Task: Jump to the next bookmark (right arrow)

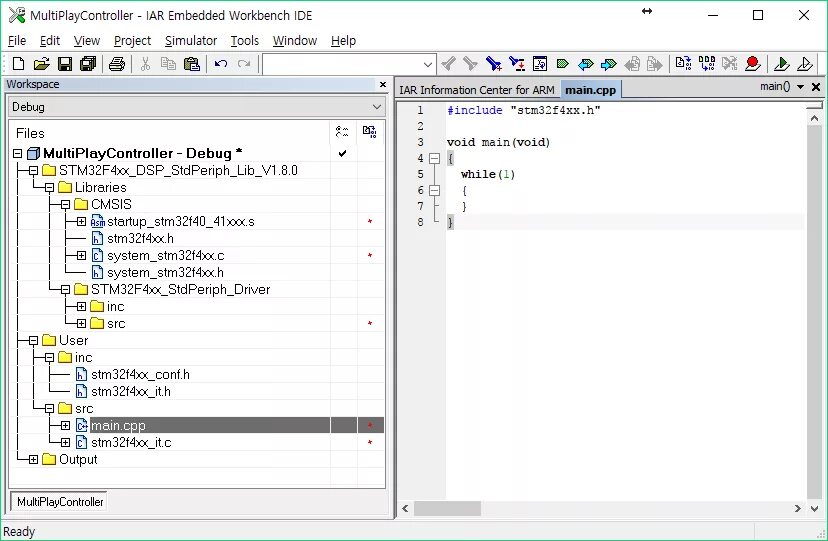Action: (608, 64)
